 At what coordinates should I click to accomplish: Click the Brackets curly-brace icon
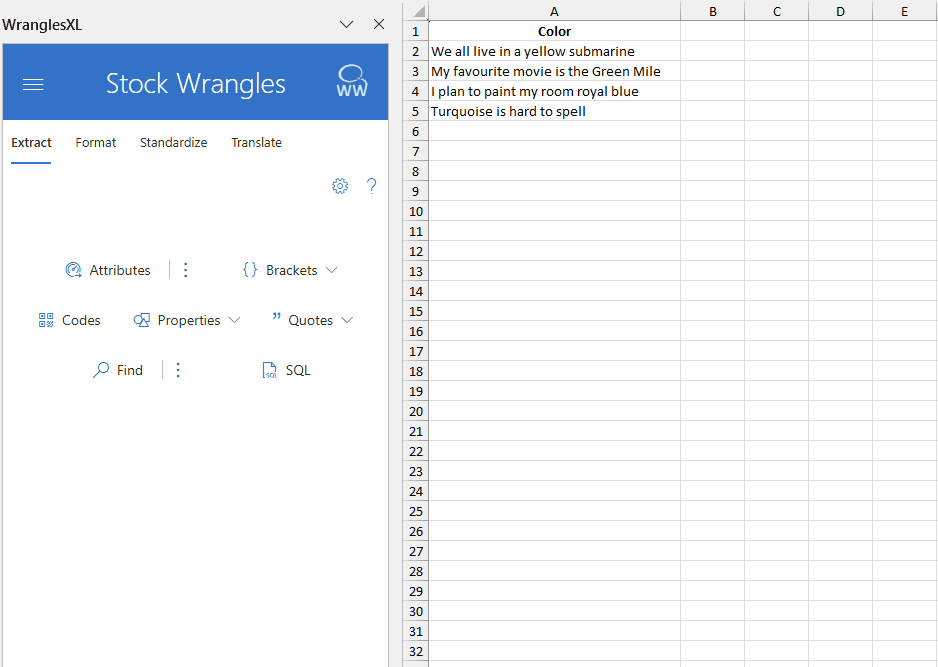coord(250,270)
